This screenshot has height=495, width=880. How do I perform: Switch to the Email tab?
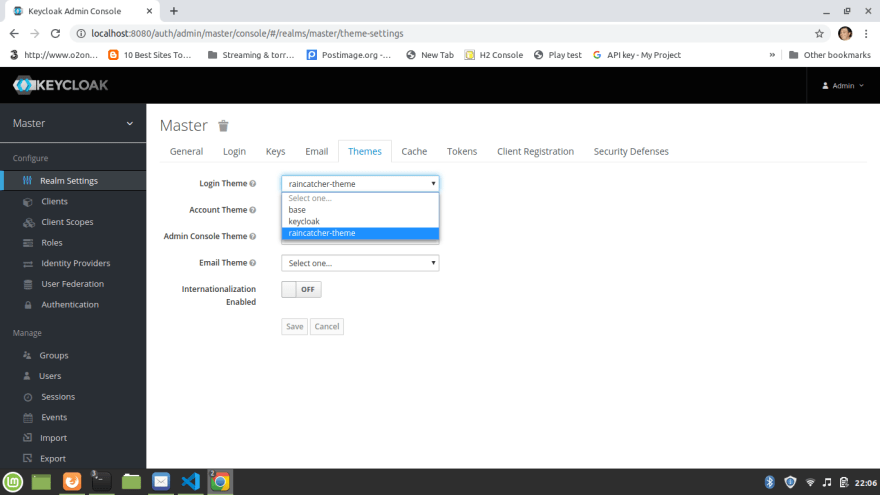[317, 152]
